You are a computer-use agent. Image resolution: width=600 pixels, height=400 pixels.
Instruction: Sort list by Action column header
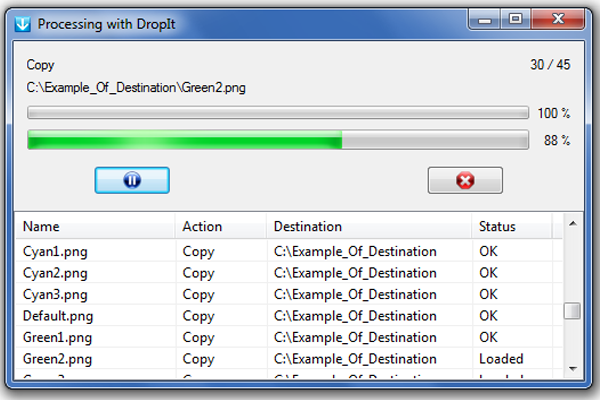(x=221, y=226)
